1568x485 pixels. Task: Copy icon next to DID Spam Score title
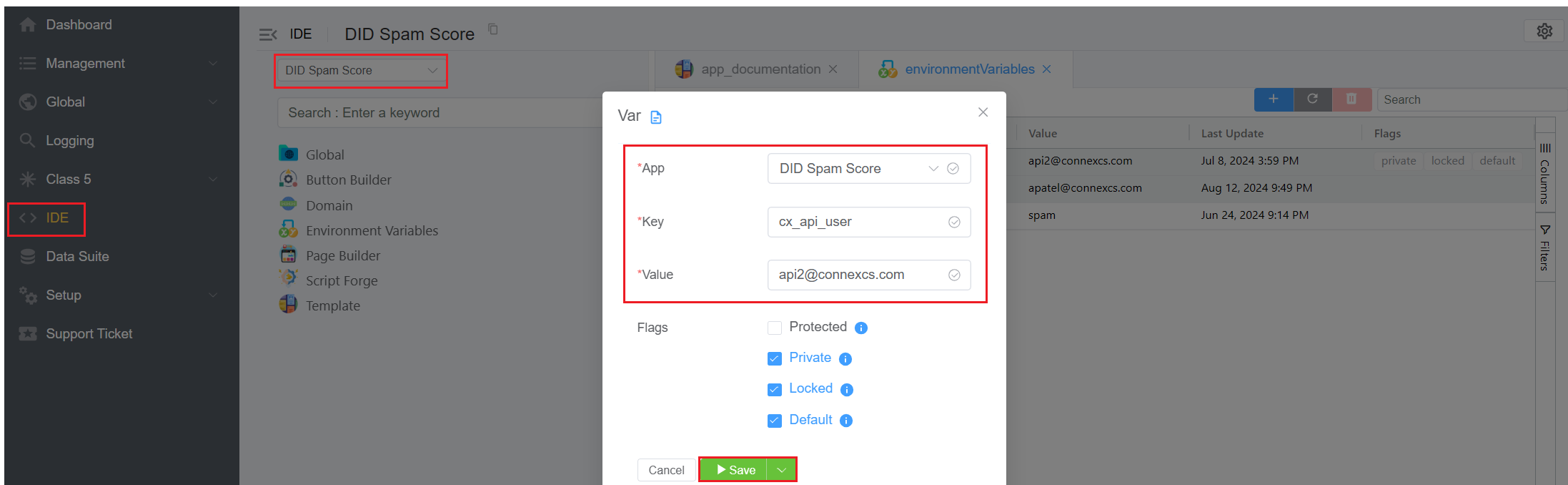pos(493,29)
